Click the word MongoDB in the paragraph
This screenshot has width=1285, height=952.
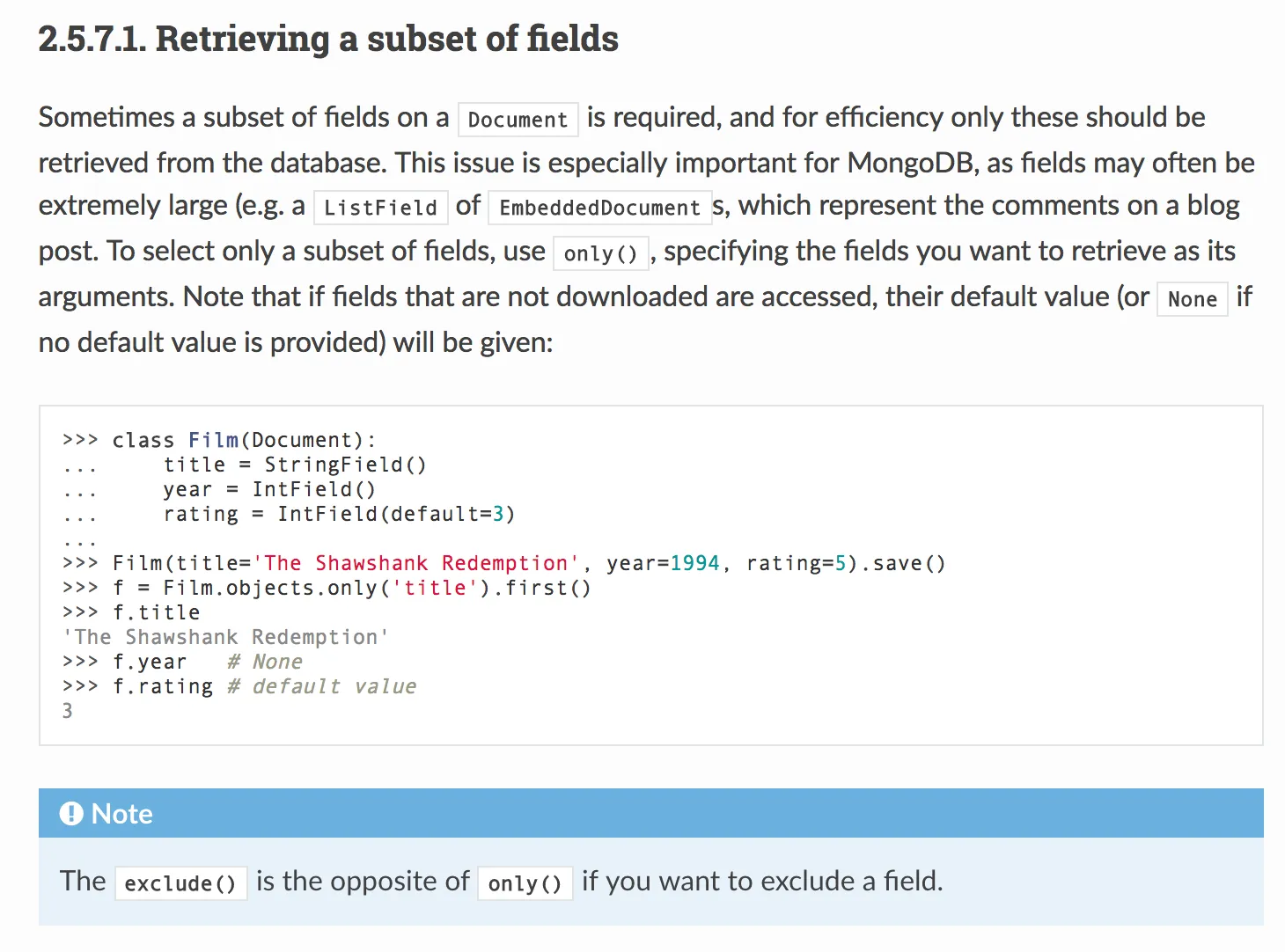(913, 163)
